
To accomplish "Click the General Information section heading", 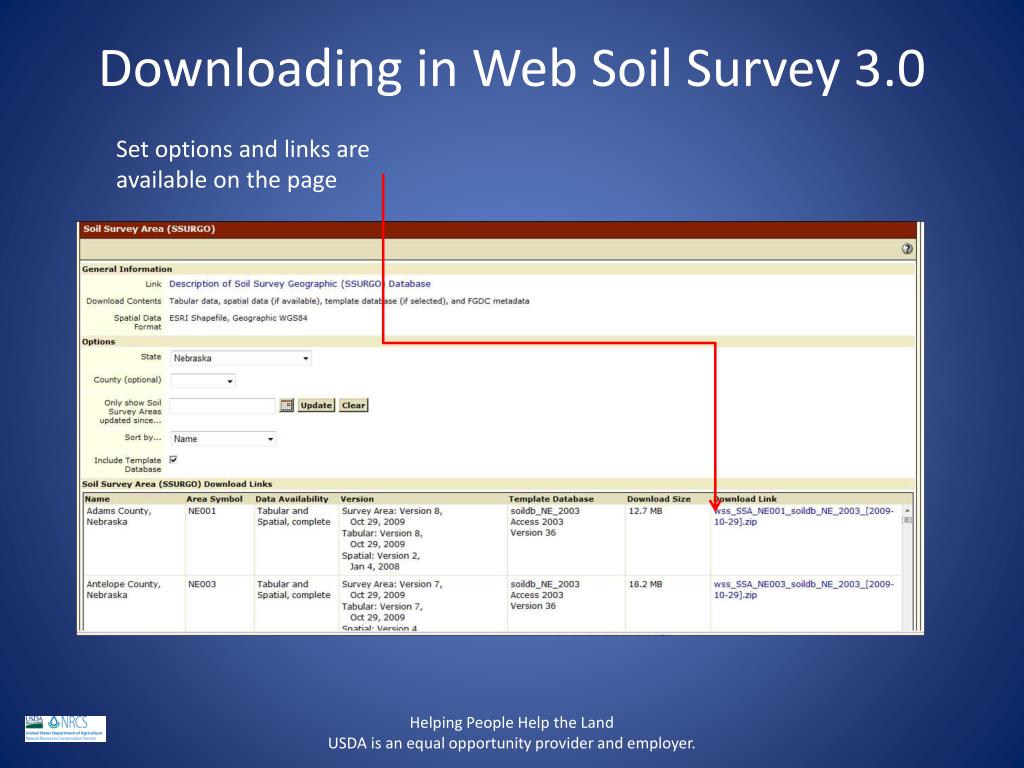I will (127, 269).
